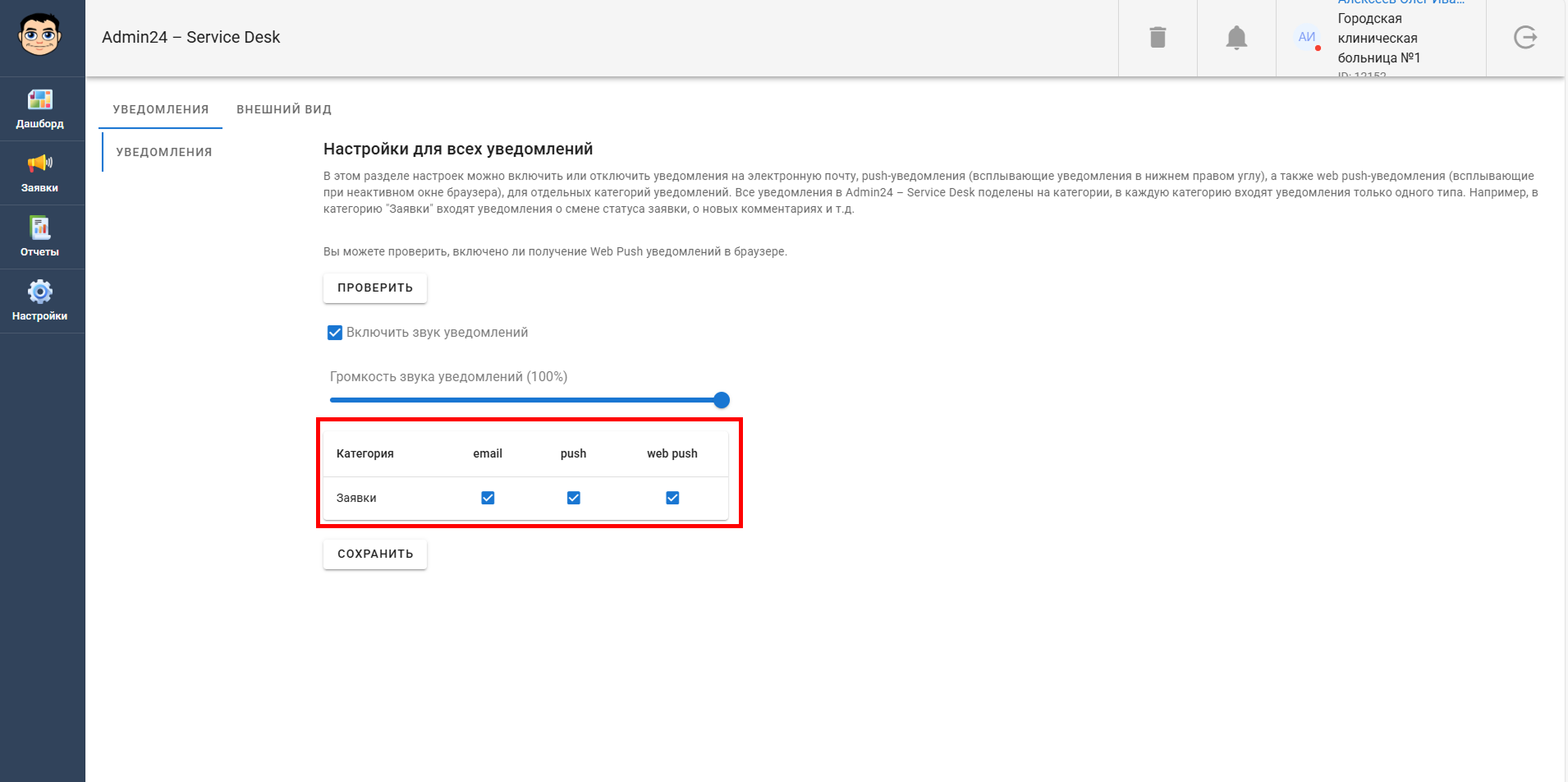Click the mascot avatar logo

tap(39, 35)
